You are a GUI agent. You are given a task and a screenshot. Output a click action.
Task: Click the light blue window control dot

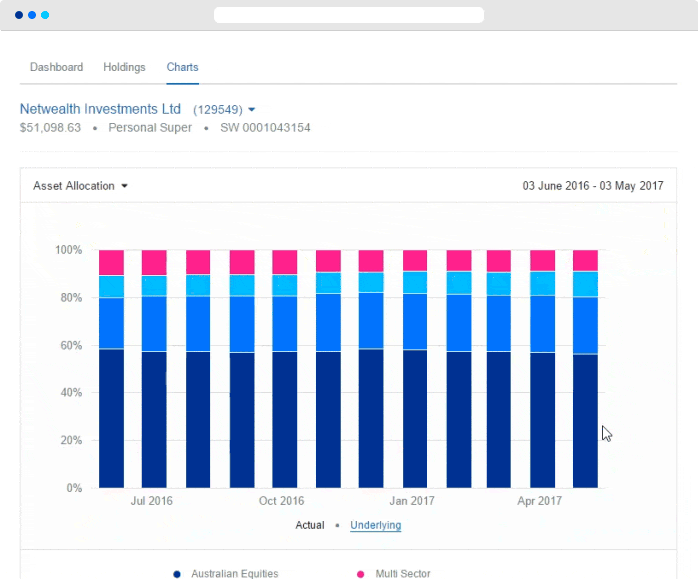44,15
